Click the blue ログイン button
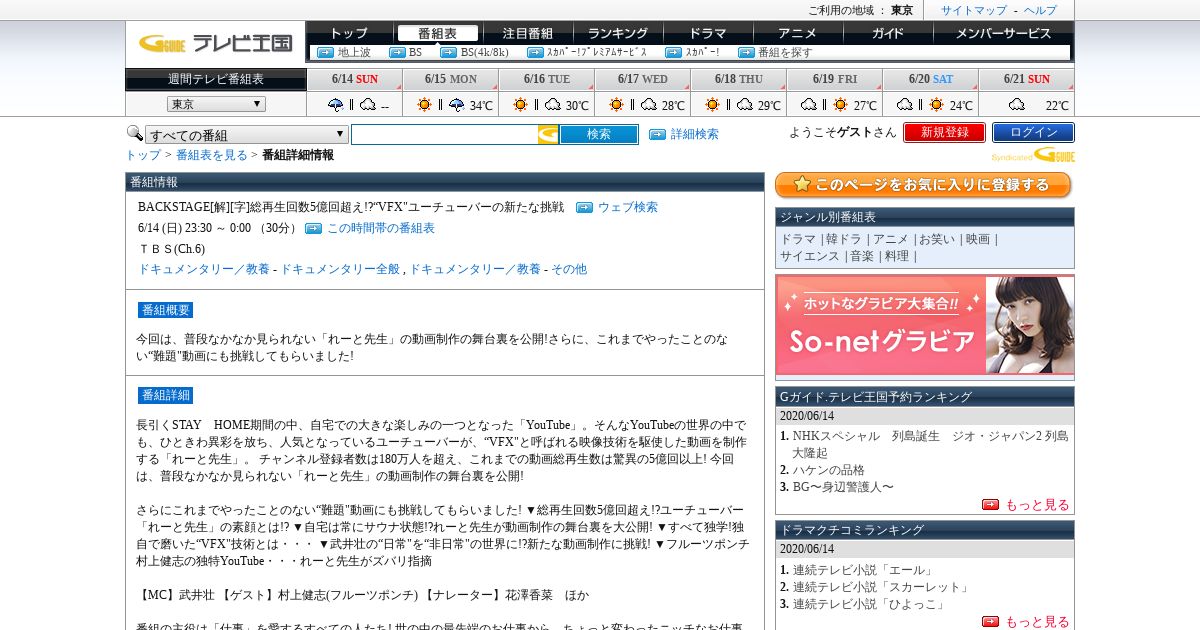The height and width of the screenshot is (630, 1200). pos(1033,132)
